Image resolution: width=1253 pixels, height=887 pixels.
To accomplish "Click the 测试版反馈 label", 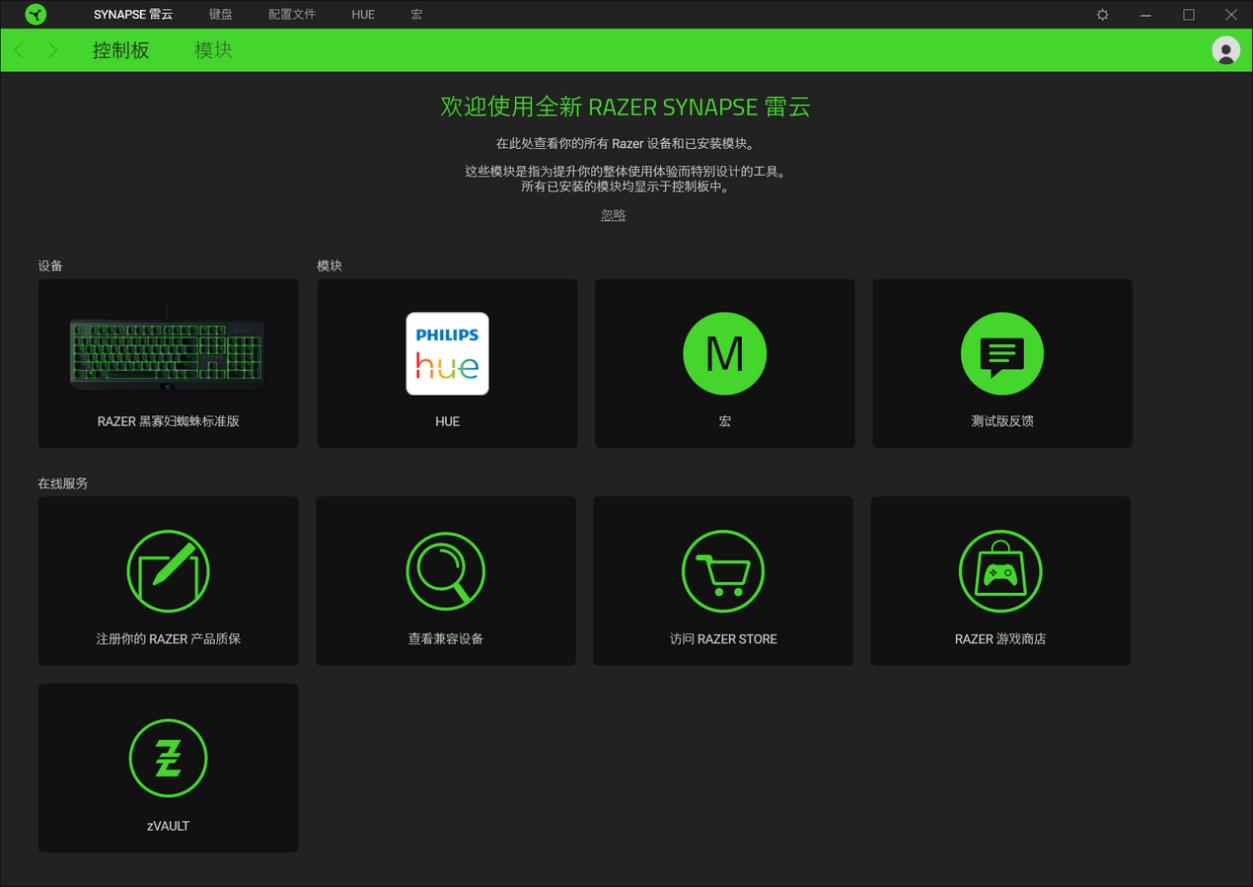I will click(x=1002, y=421).
